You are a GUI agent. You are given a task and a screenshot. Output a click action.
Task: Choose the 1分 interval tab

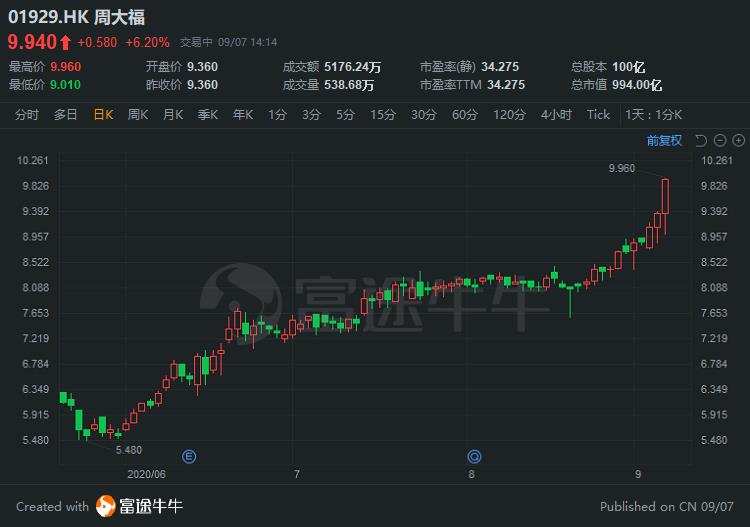click(277, 115)
